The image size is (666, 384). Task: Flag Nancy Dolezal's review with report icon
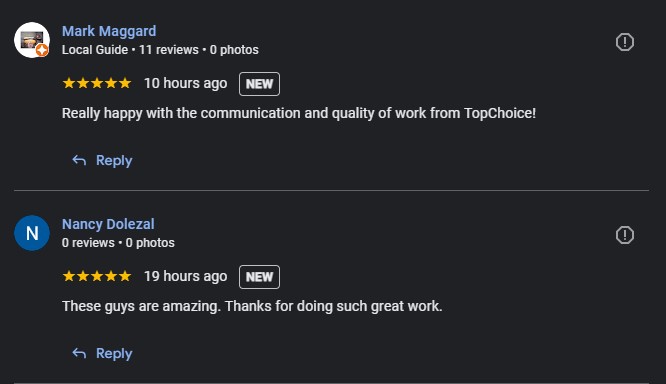coord(624,235)
